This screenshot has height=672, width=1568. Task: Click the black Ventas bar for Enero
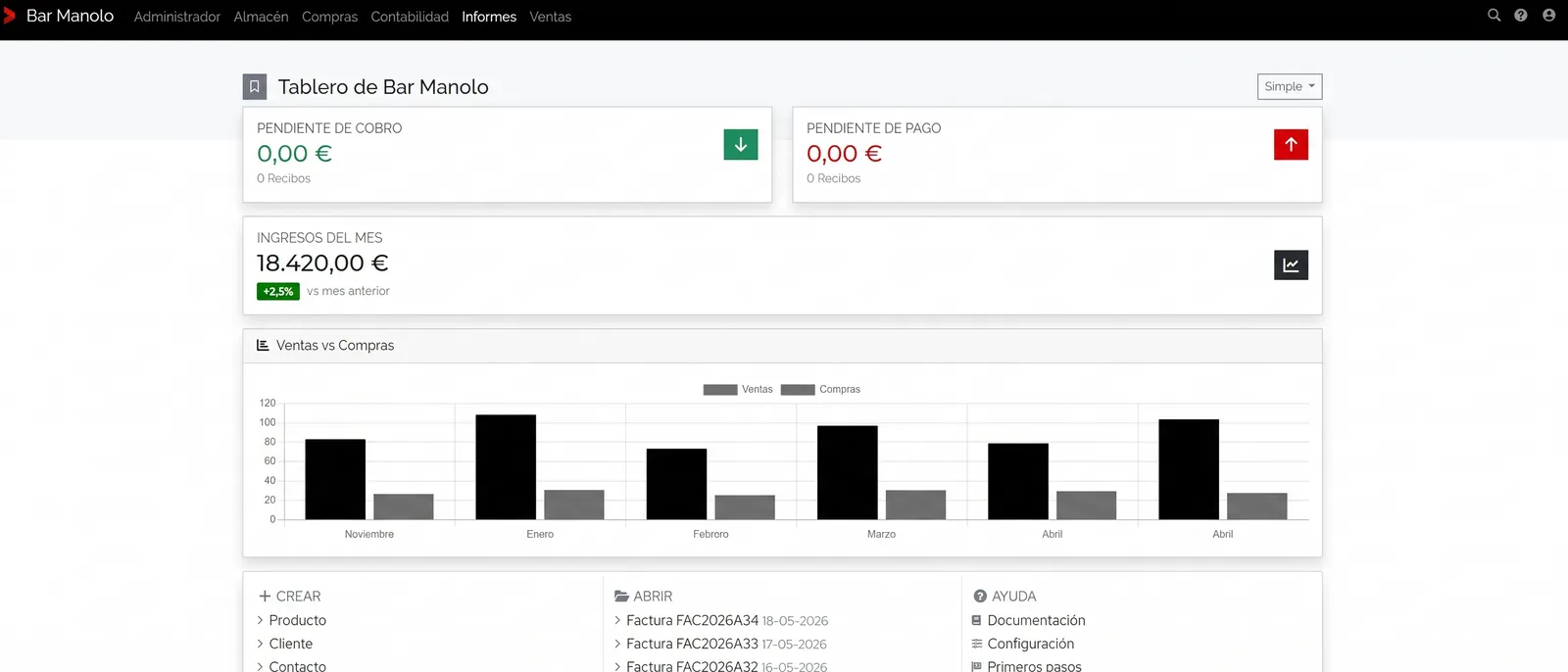click(506, 467)
